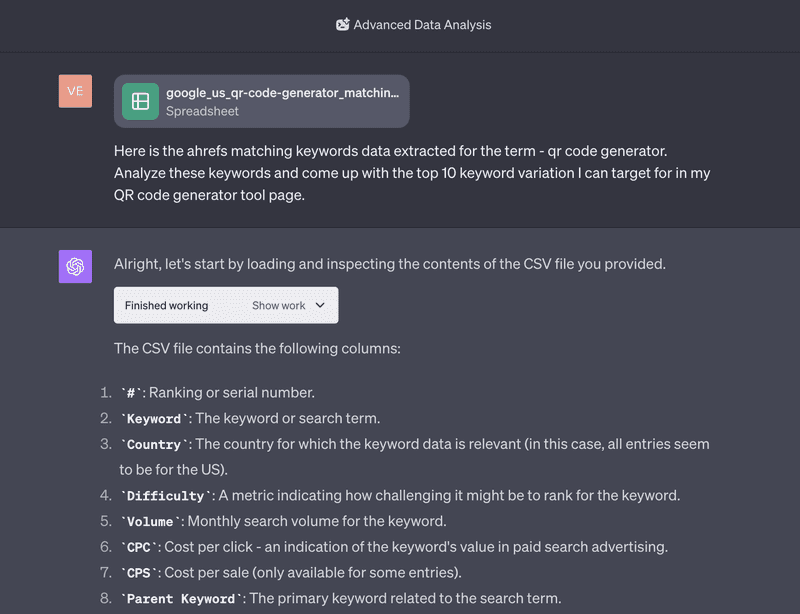Click the VE user avatar
800x614 pixels.
pos(76,91)
